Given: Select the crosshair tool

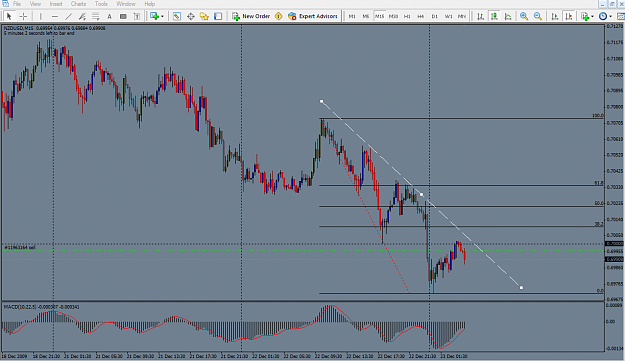Looking at the screenshot, I should [23, 16].
